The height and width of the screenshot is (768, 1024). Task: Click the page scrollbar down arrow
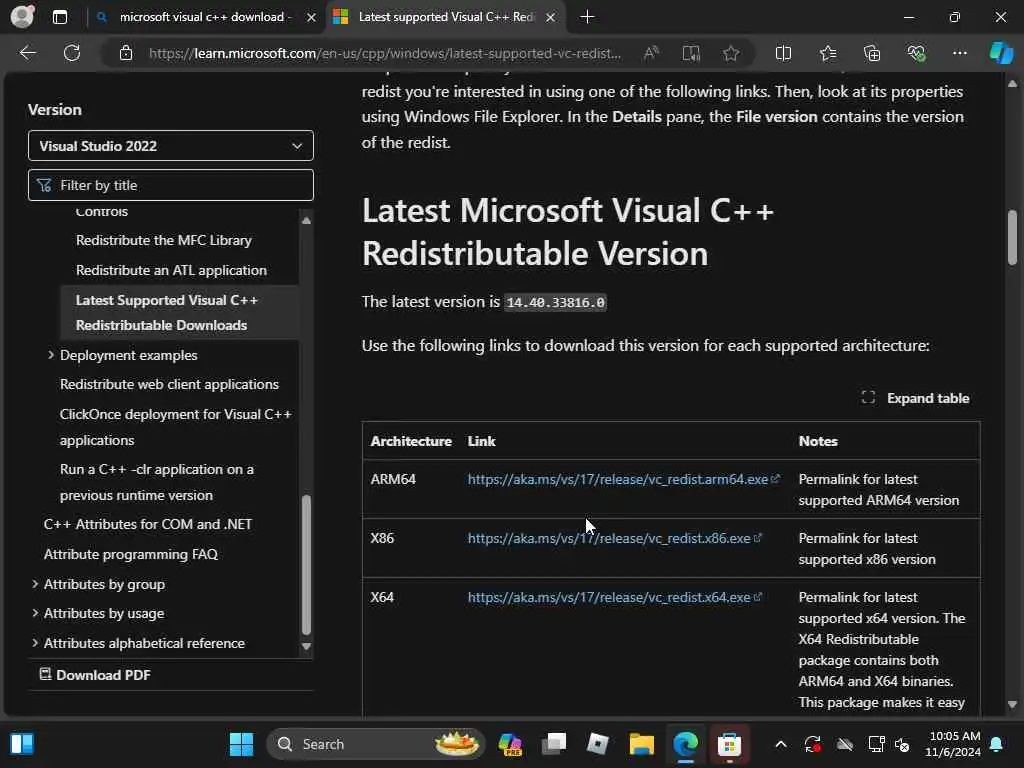pyautogui.click(x=1012, y=705)
